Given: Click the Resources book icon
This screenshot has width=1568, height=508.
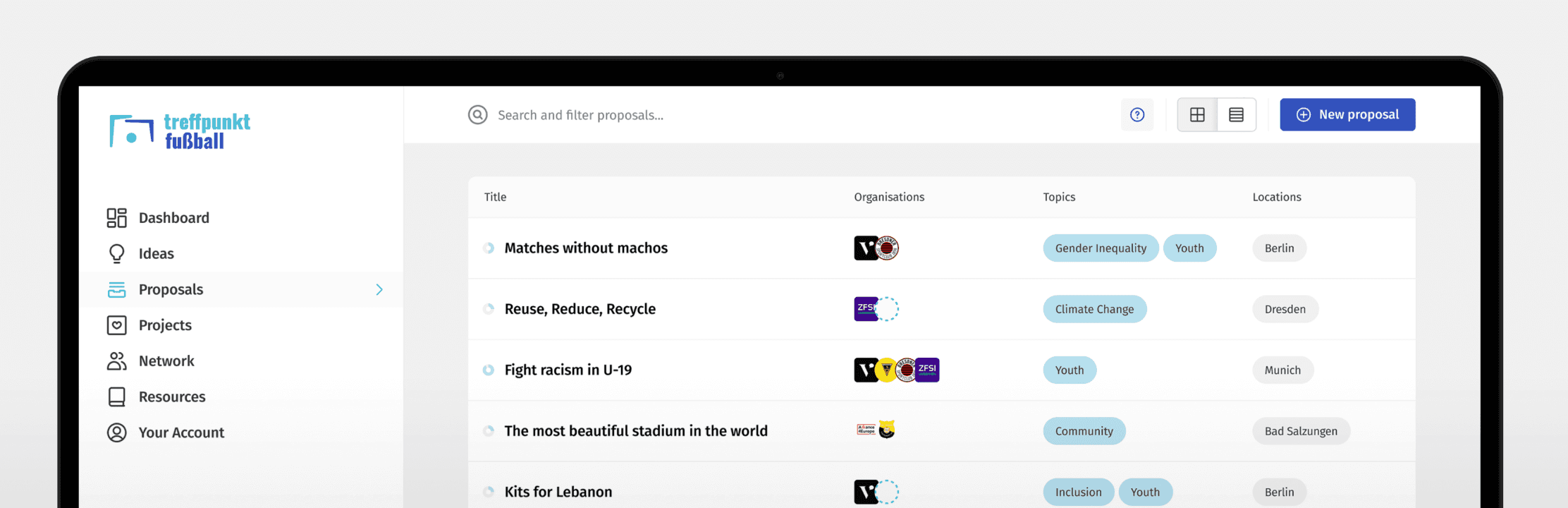Looking at the screenshot, I should click(116, 397).
